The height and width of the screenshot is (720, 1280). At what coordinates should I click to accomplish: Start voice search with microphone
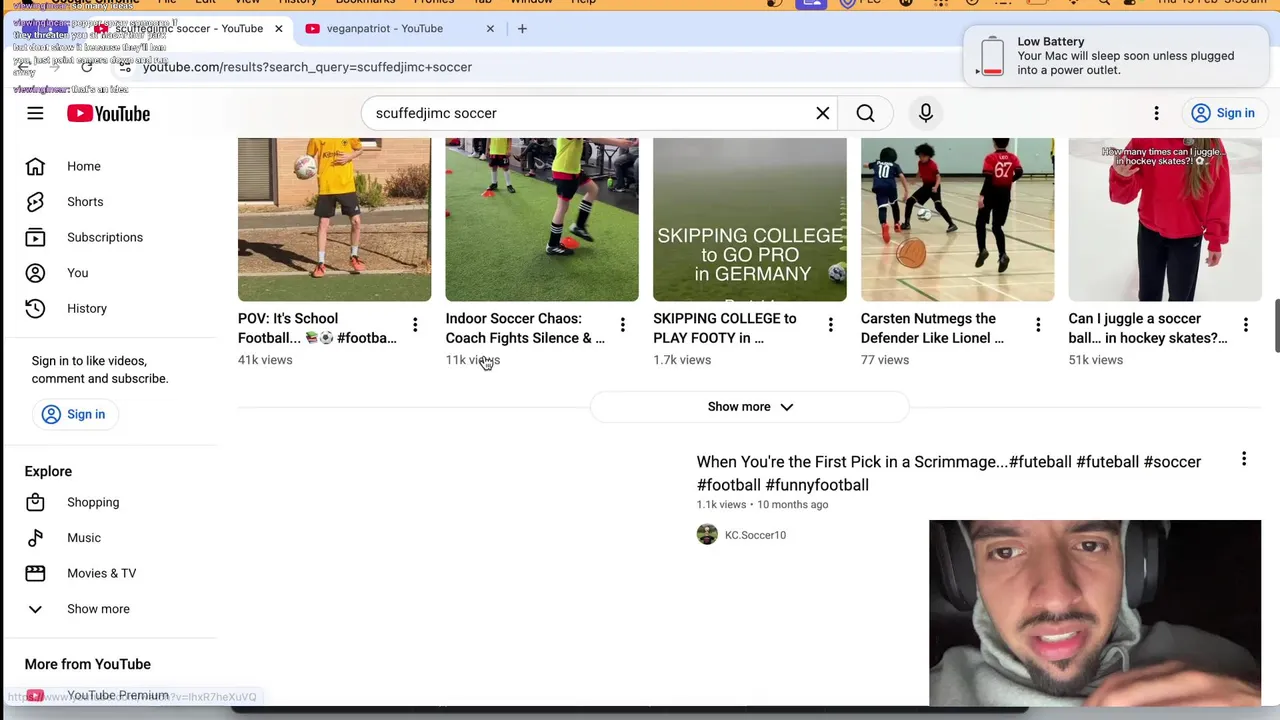[x=926, y=113]
